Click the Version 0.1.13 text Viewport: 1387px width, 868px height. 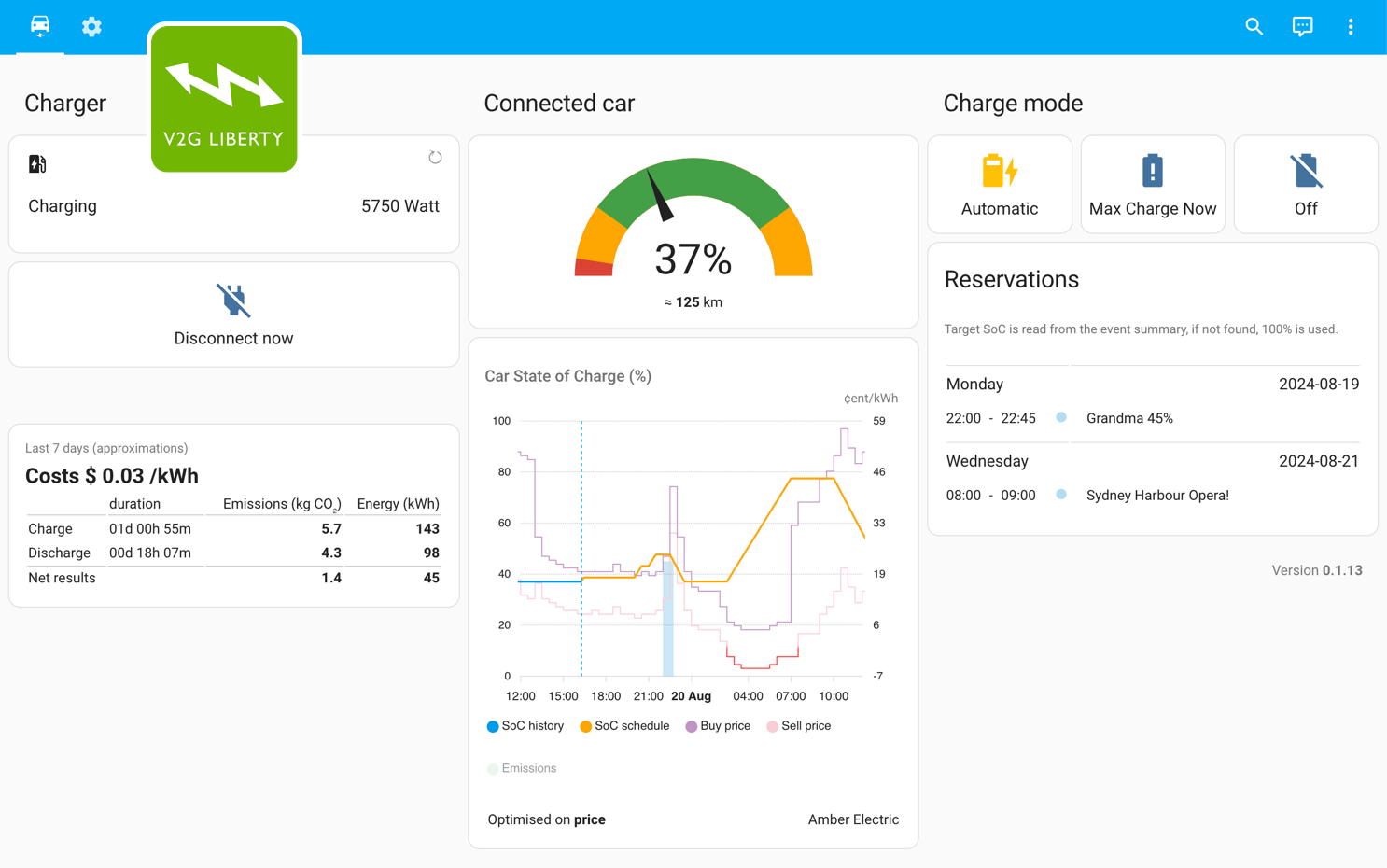[x=1317, y=570]
